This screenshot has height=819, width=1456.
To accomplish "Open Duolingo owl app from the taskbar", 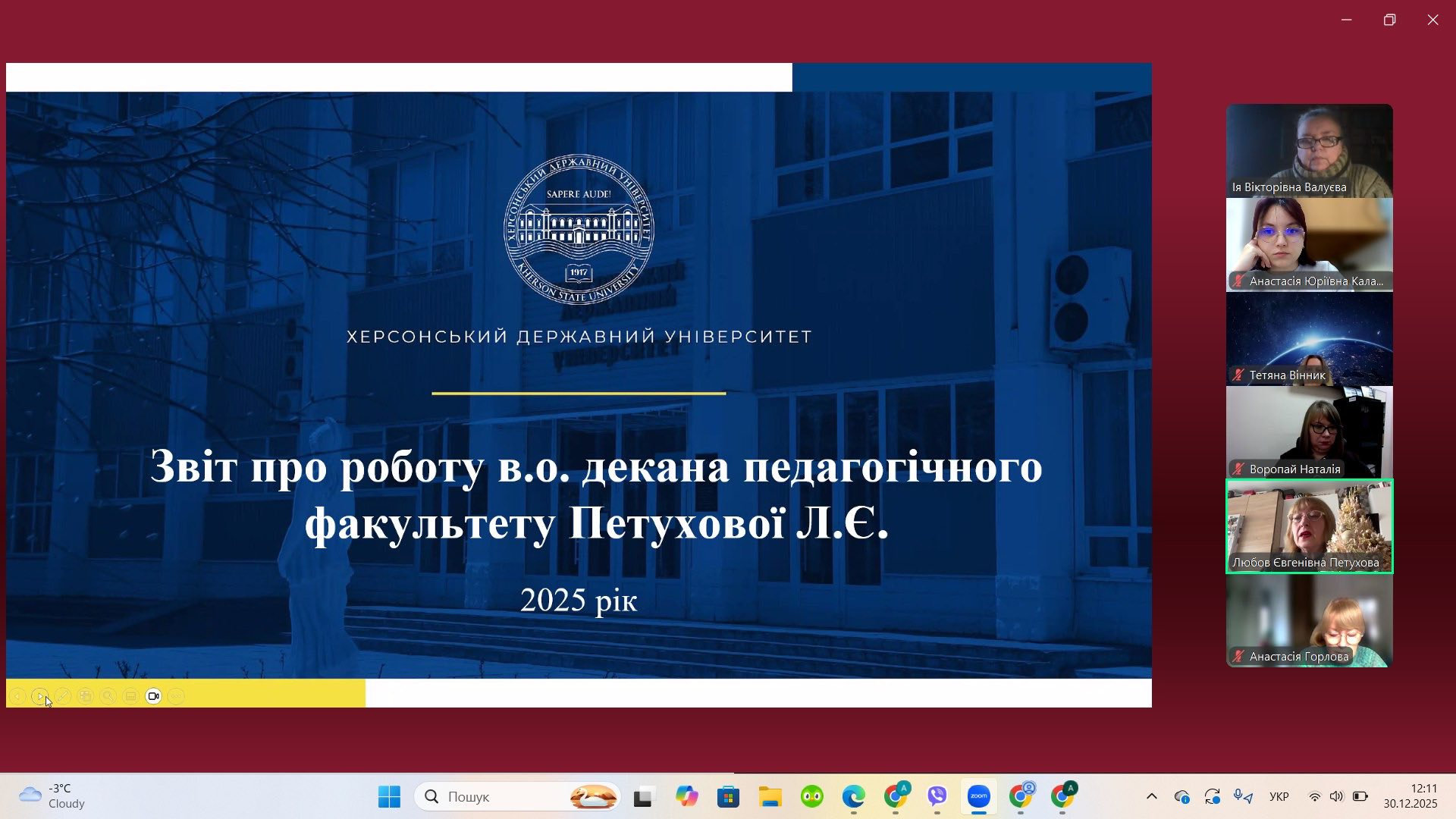I will click(x=812, y=796).
